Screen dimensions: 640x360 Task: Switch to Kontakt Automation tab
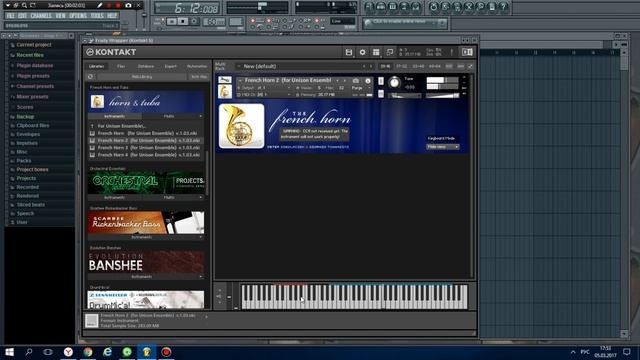tap(197, 66)
